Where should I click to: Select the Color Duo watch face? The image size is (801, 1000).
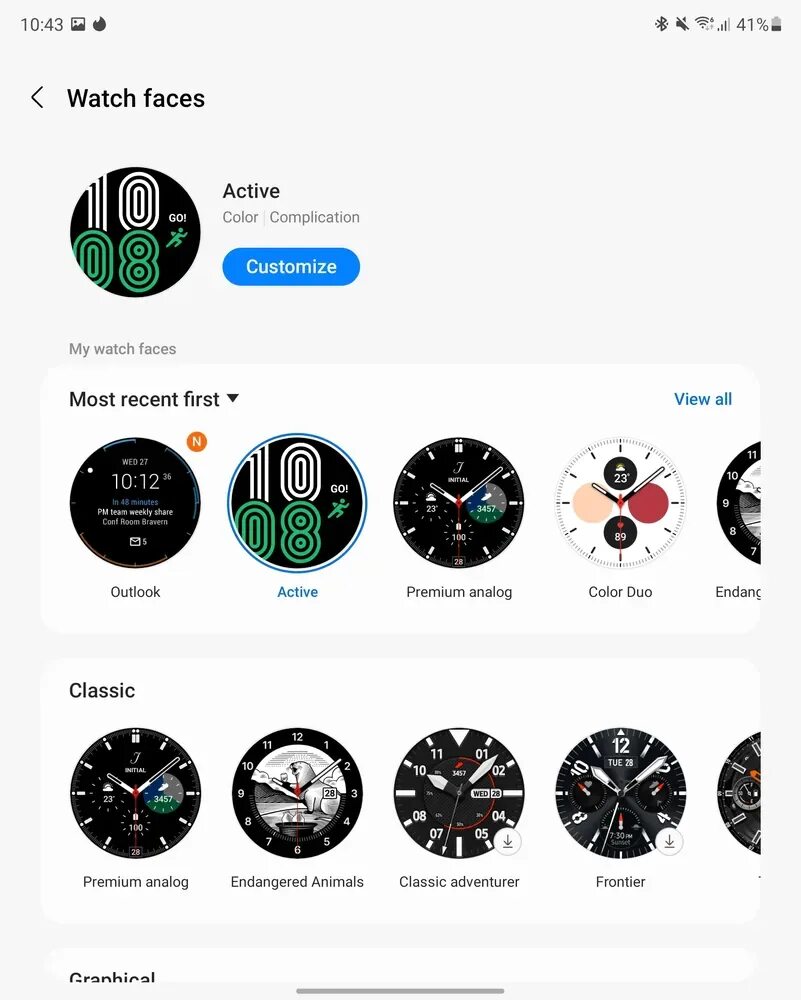(x=621, y=503)
